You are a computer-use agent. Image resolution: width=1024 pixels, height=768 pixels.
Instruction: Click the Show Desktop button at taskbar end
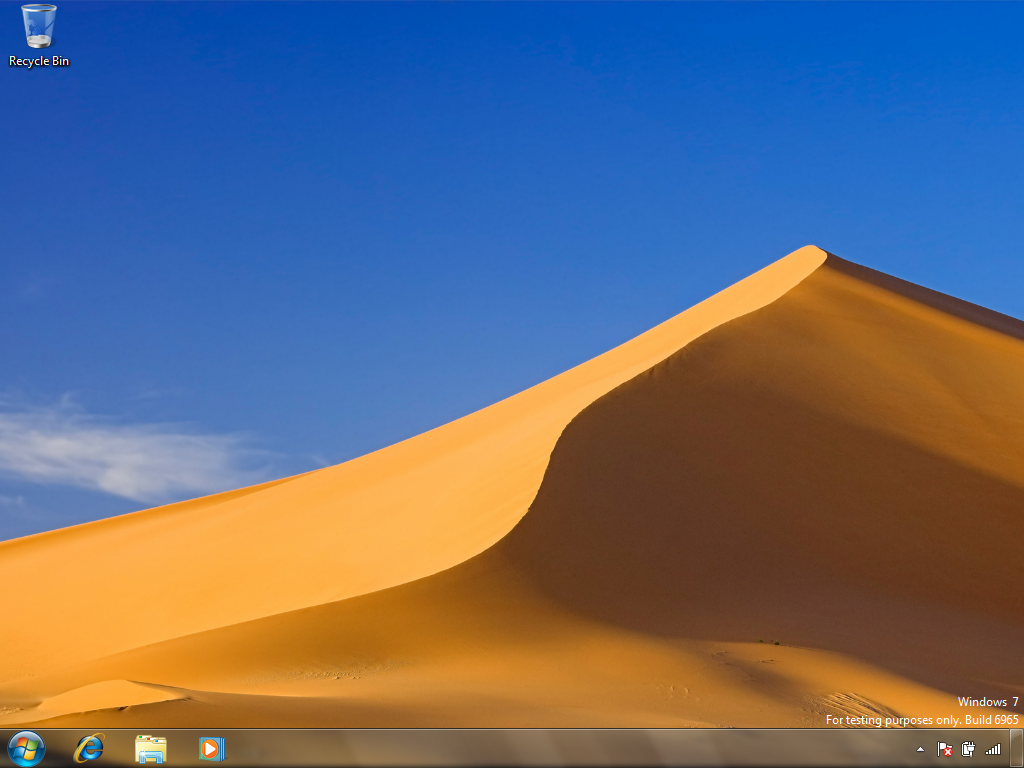(x=1016, y=748)
